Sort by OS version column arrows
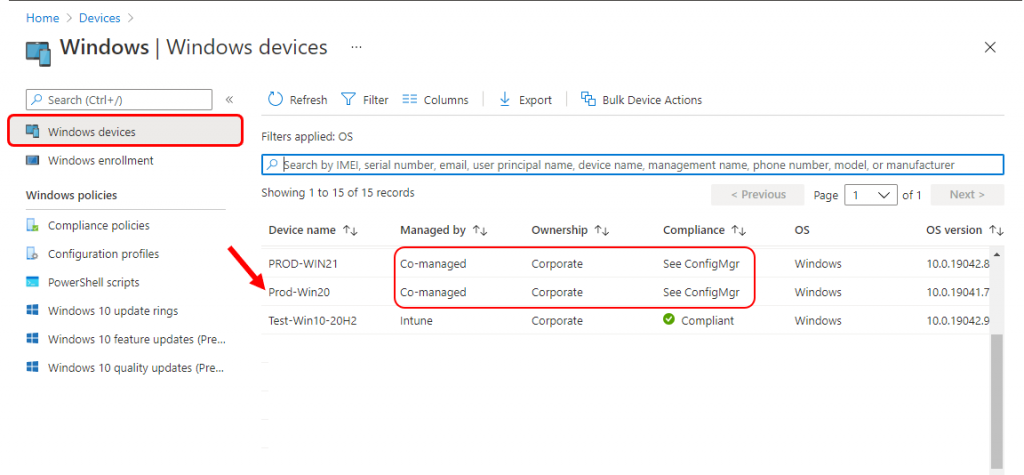Image resolution: width=1024 pixels, height=475 pixels. pos(996,231)
